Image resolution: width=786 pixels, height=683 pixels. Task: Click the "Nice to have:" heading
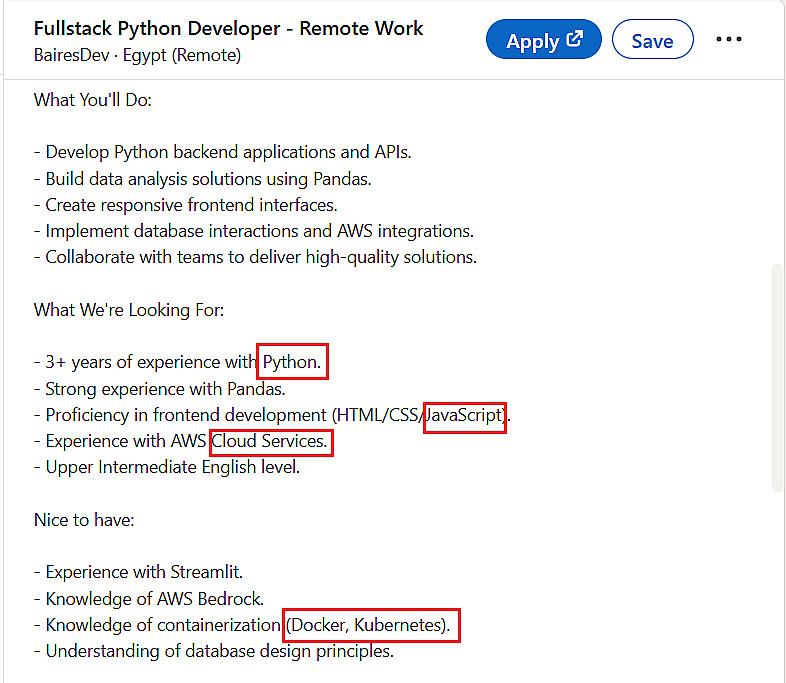click(x=84, y=520)
